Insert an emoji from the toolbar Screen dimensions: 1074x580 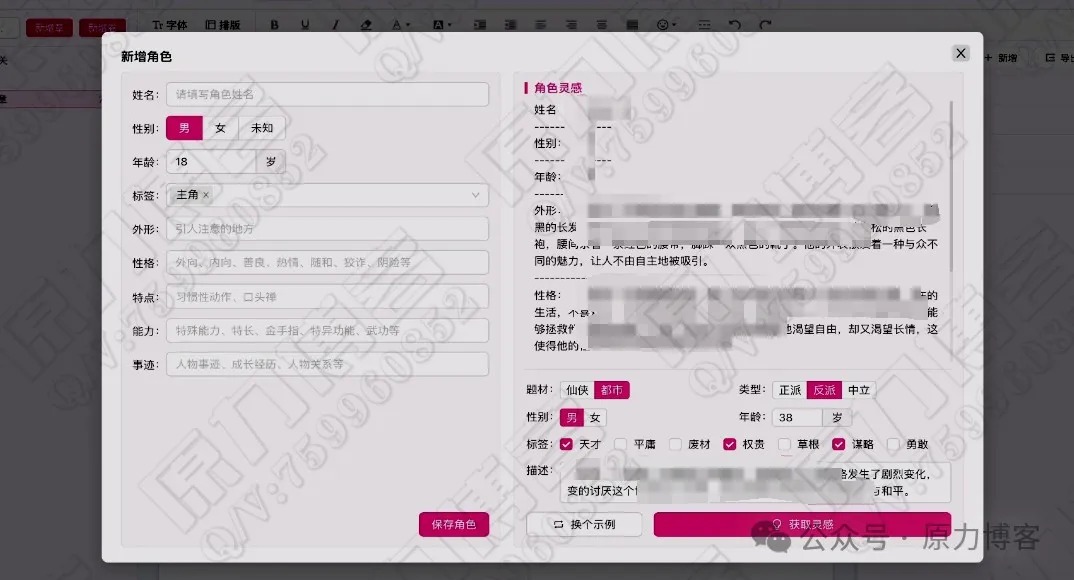click(660, 24)
